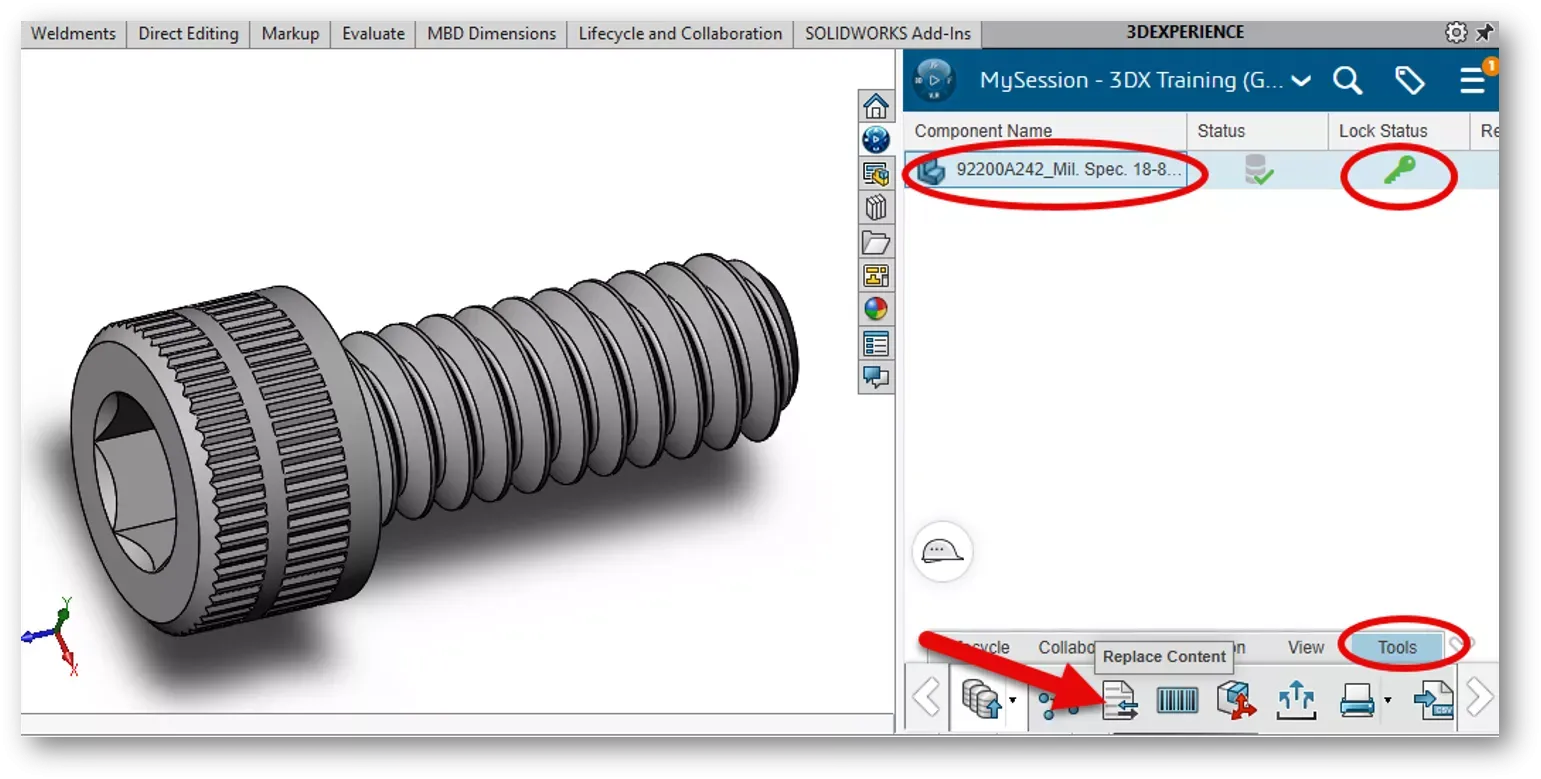Open dropdown arrow beside database save icon
1541x779 pixels.
[1012, 700]
